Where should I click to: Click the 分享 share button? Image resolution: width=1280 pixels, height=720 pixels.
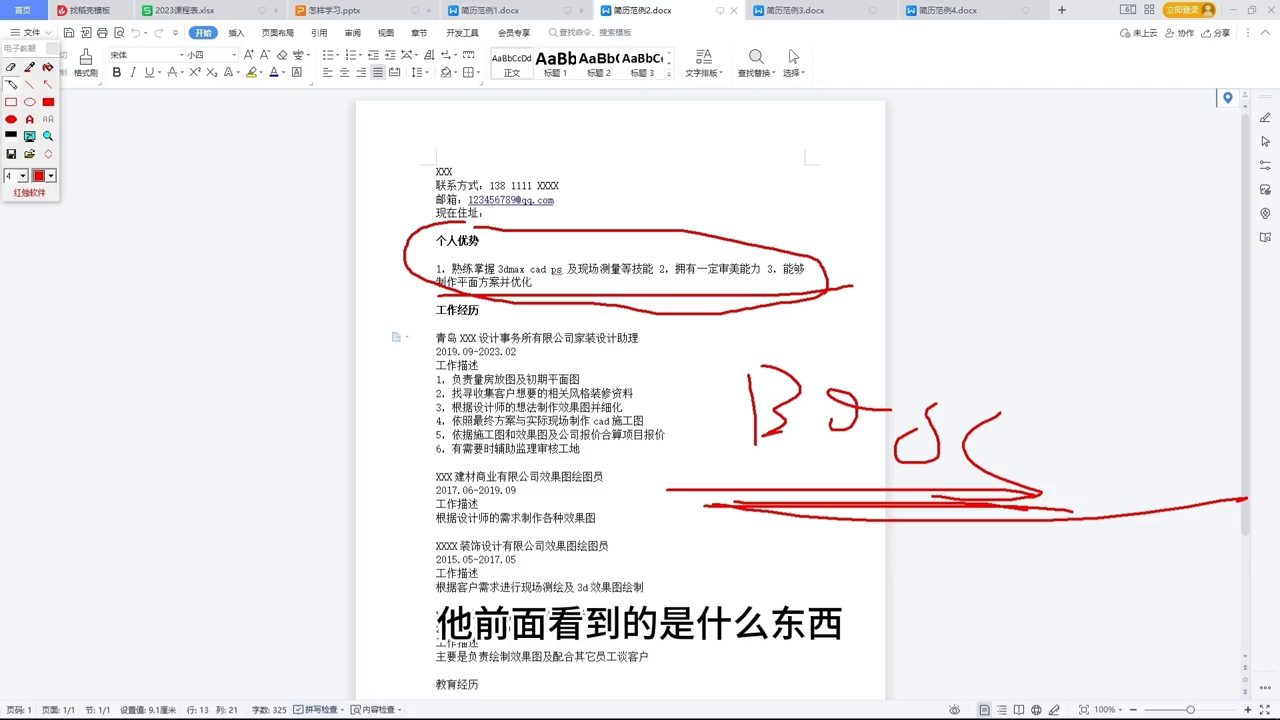click(x=1216, y=33)
